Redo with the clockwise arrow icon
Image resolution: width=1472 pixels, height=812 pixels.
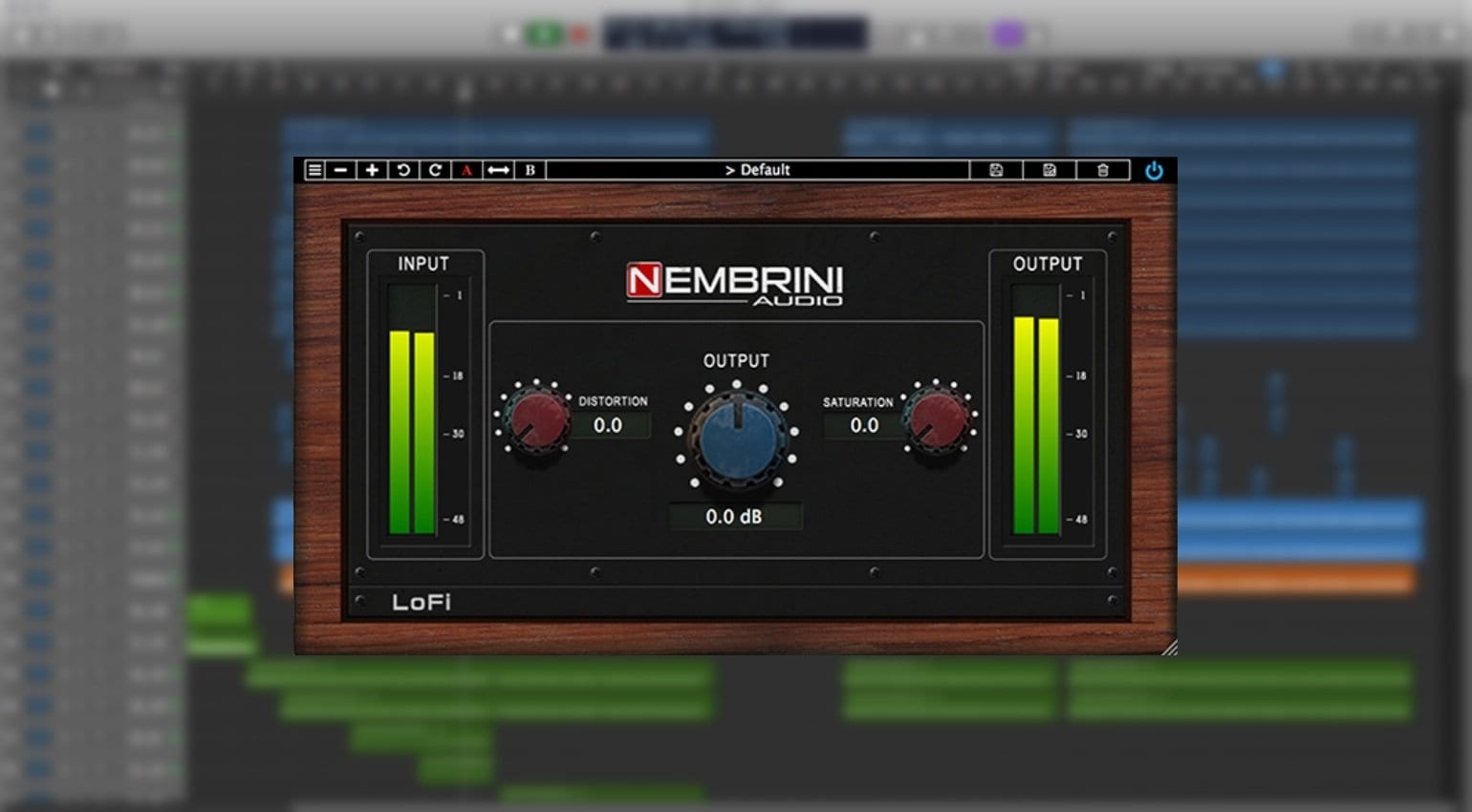pos(435,170)
